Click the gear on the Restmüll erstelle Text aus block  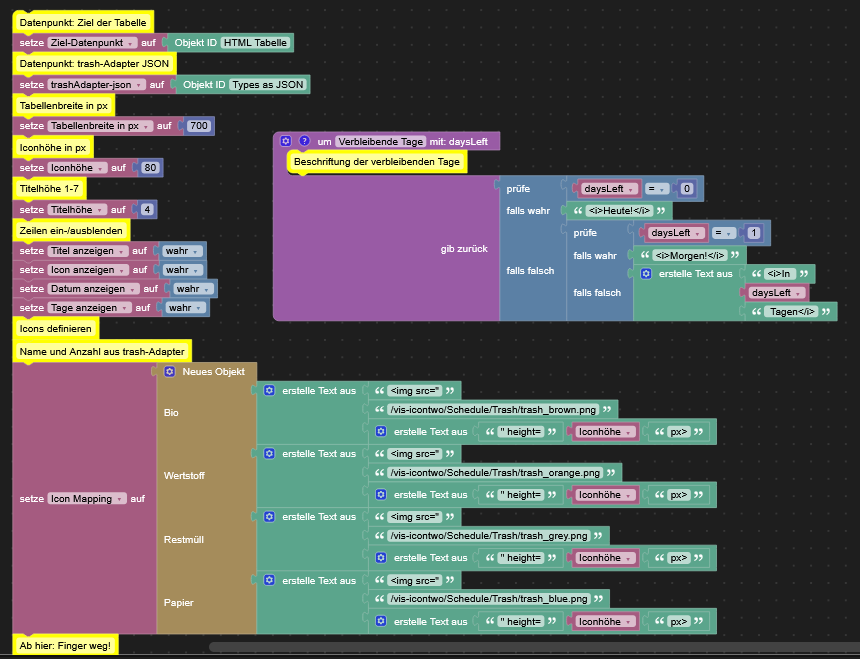coord(269,516)
